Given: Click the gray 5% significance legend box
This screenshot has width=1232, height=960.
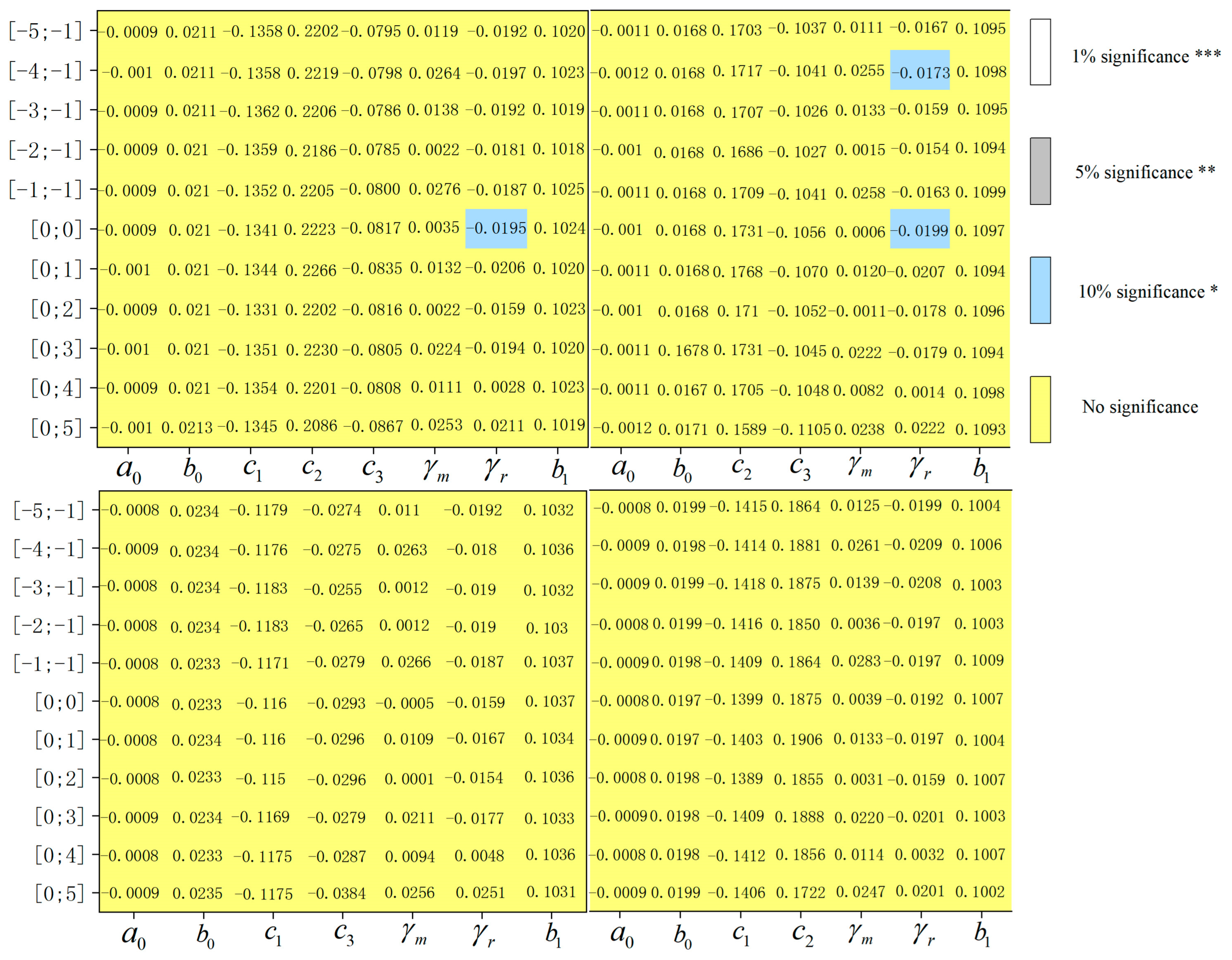Looking at the screenshot, I should [1040, 171].
